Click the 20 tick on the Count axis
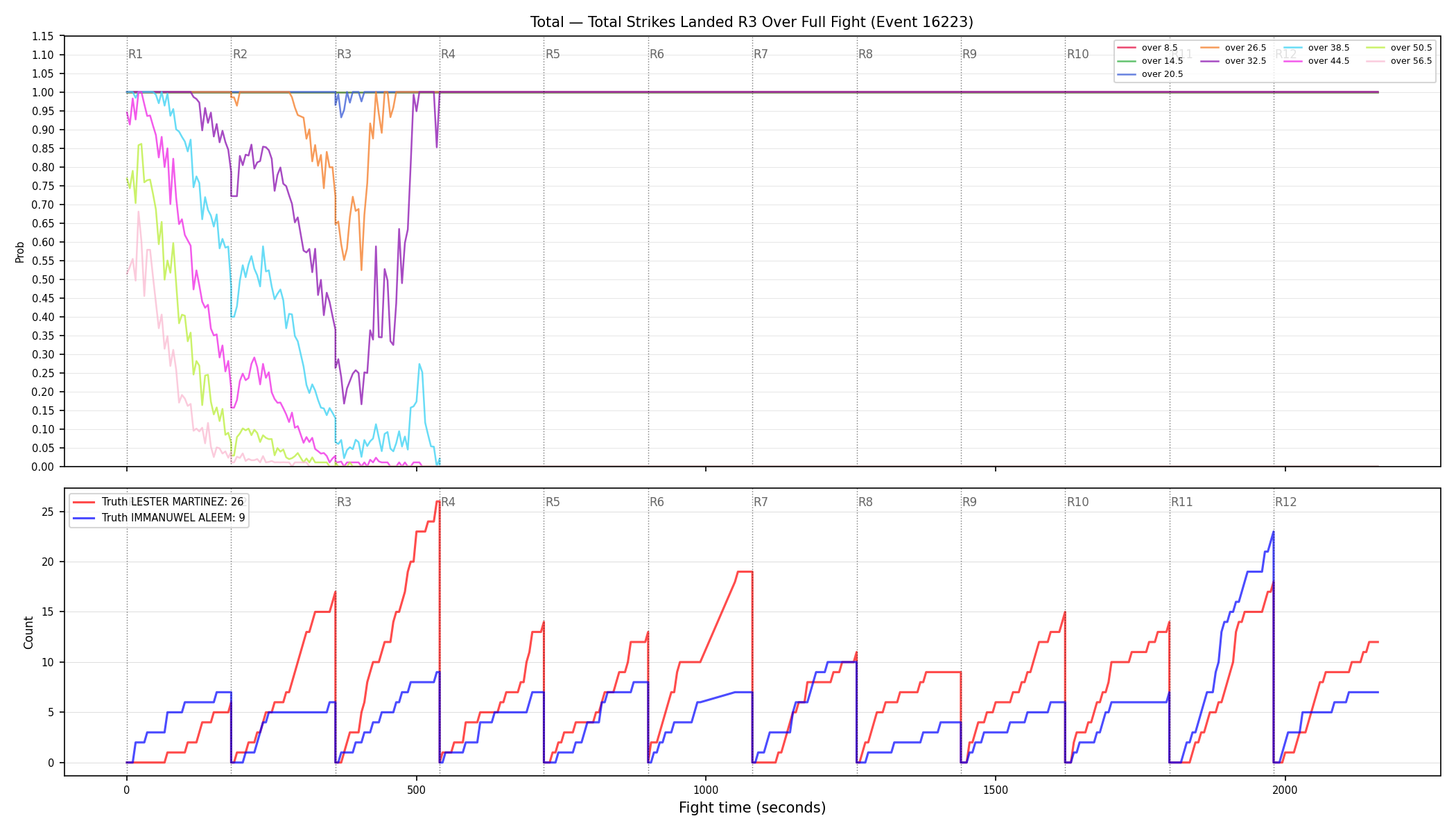 click(x=48, y=562)
